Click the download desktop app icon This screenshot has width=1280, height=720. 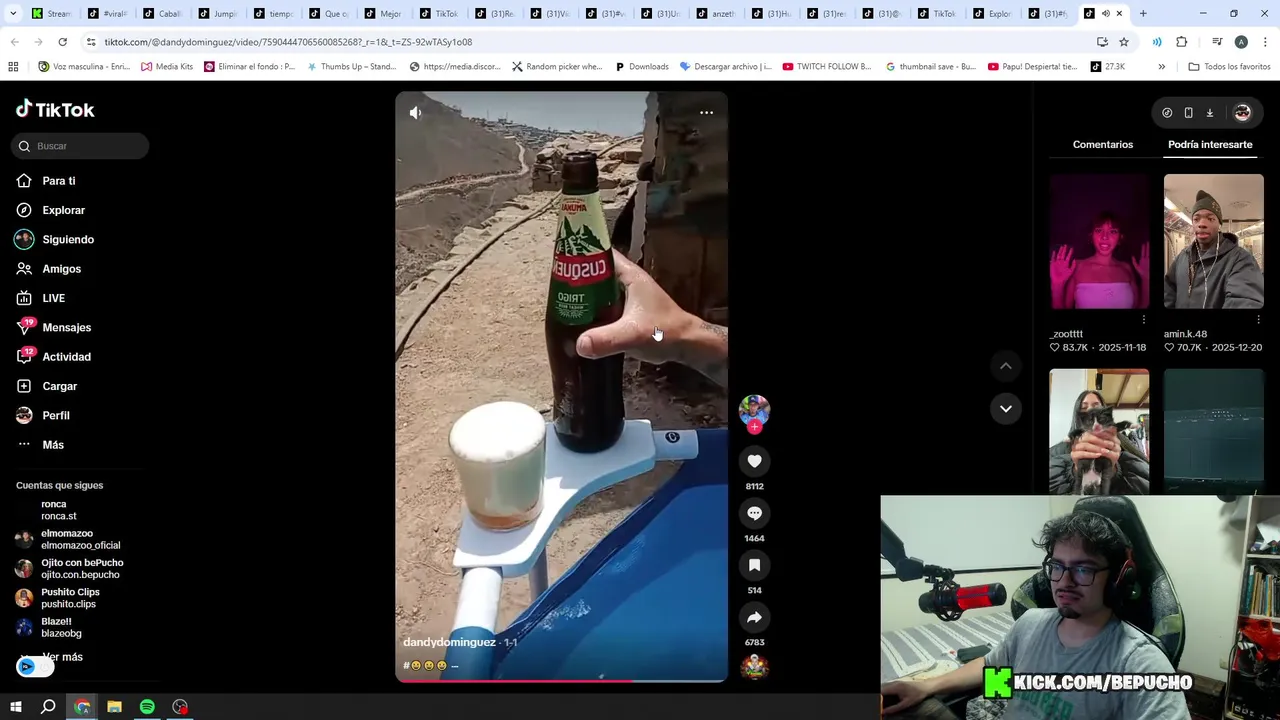(1209, 113)
